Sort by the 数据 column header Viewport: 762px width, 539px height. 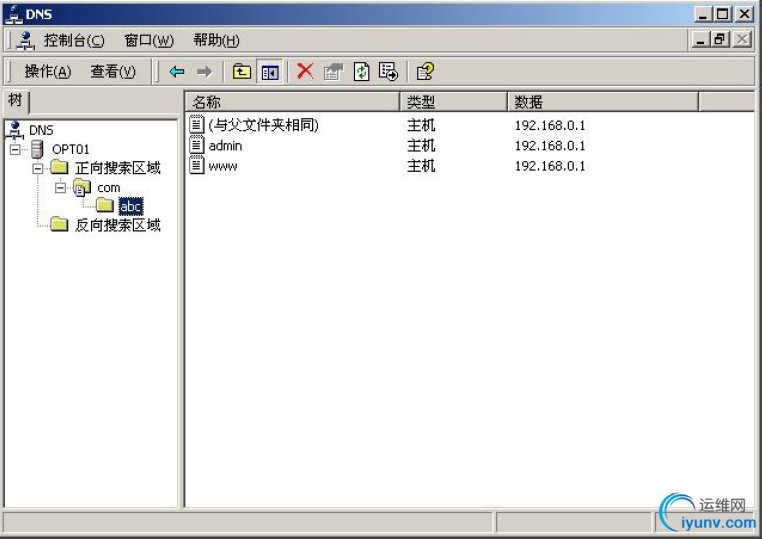(x=603, y=102)
